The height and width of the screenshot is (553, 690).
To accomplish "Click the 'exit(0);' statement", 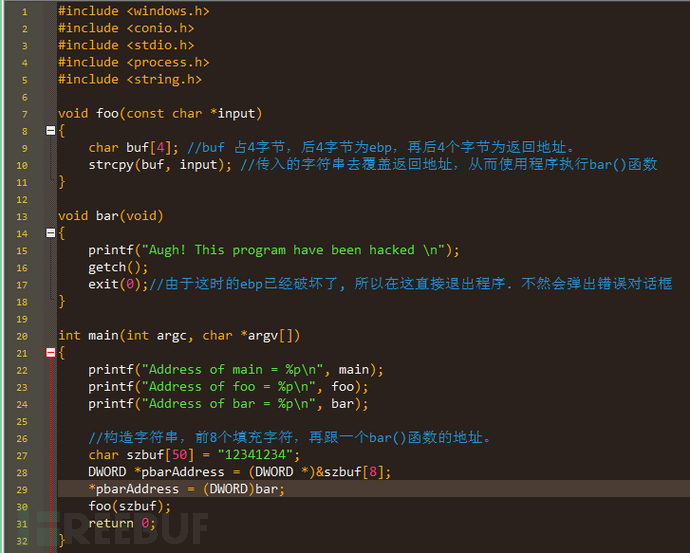I will click(118, 284).
